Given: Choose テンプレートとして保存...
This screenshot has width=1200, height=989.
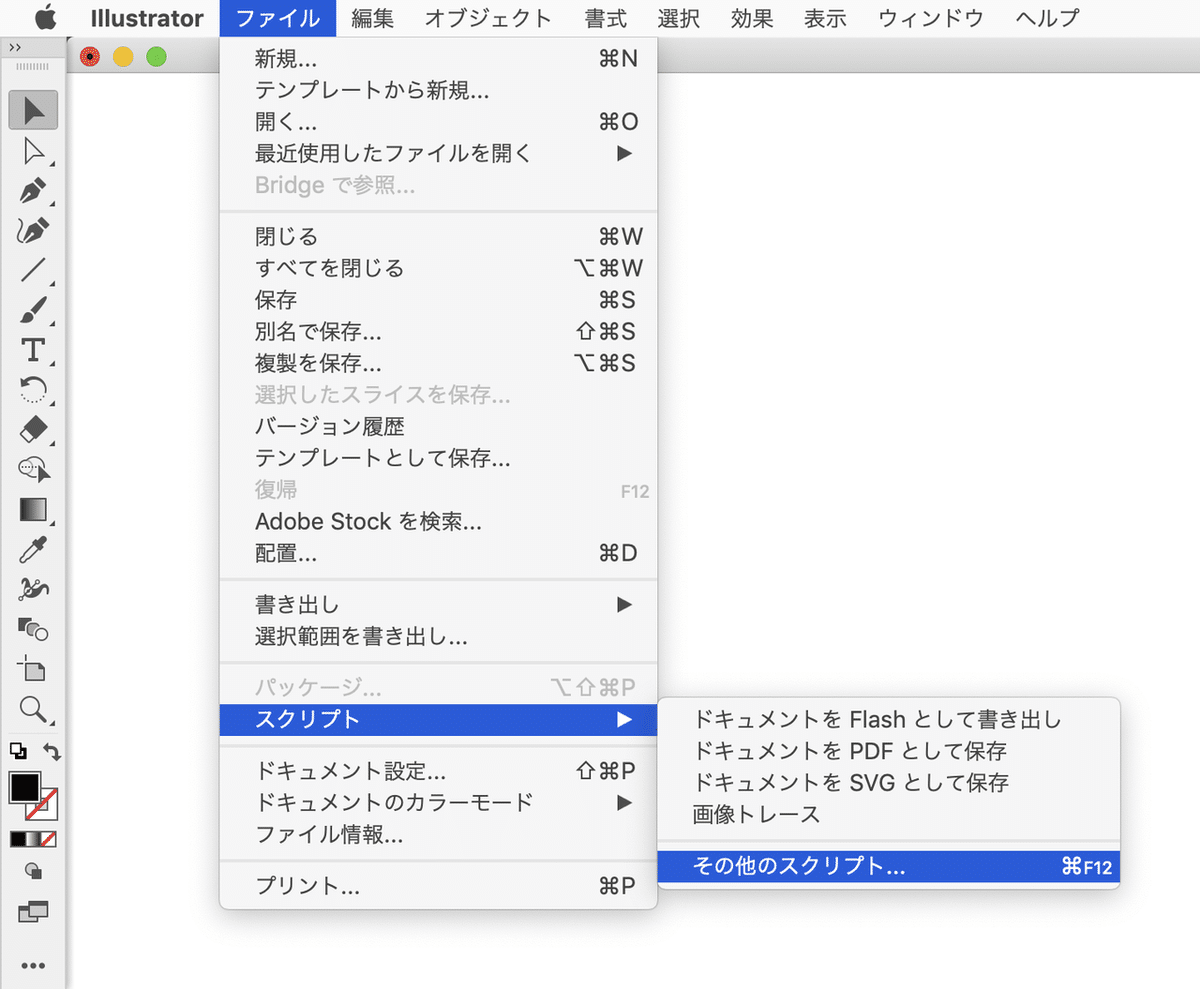Looking at the screenshot, I should pyautogui.click(x=438, y=458).
